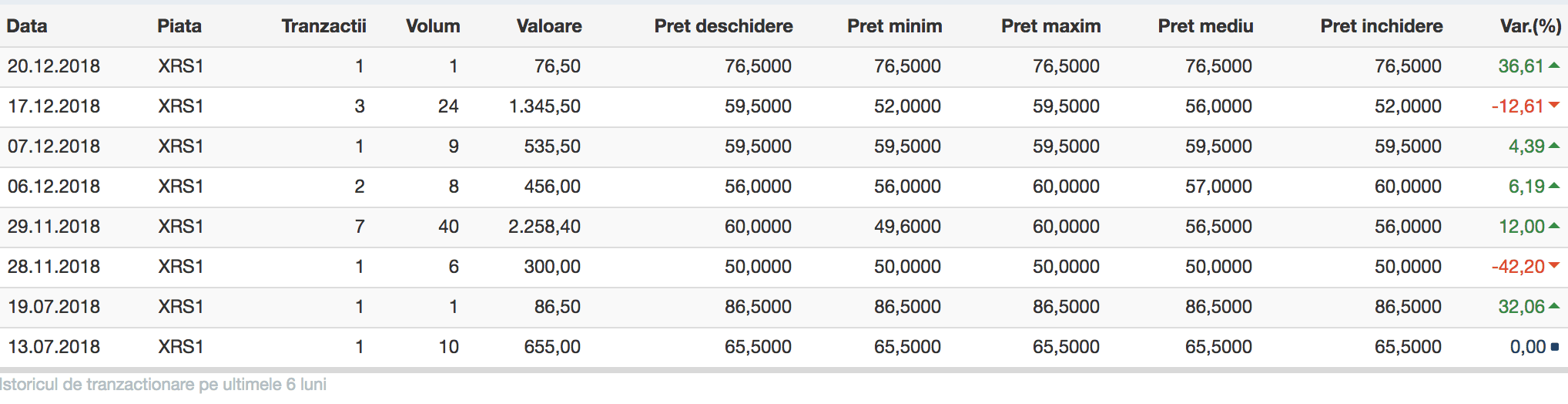Screen dimensions: 1568x404
Task: Click green up arrow beside 12,00
Action: coord(1554,226)
